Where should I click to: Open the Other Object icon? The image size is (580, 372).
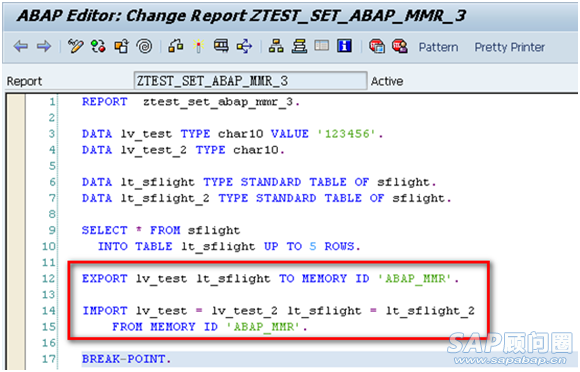(x=121, y=47)
